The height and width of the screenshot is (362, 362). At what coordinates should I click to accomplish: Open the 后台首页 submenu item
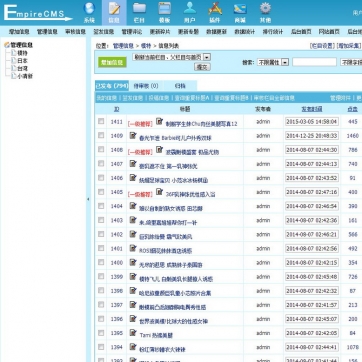click(301, 32)
